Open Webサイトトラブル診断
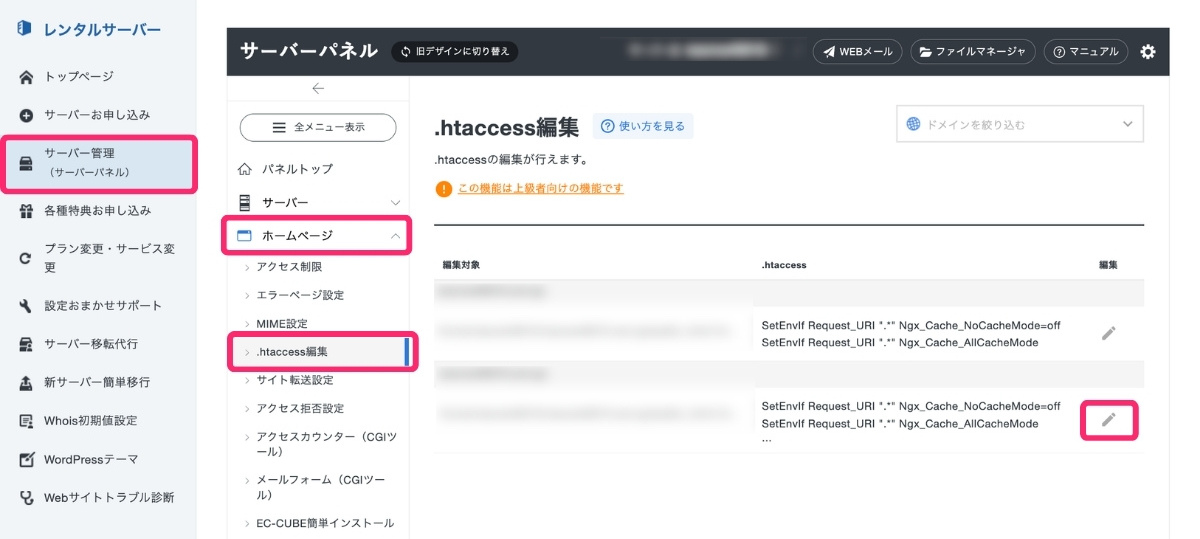This screenshot has height=539, width=1200. 109,497
